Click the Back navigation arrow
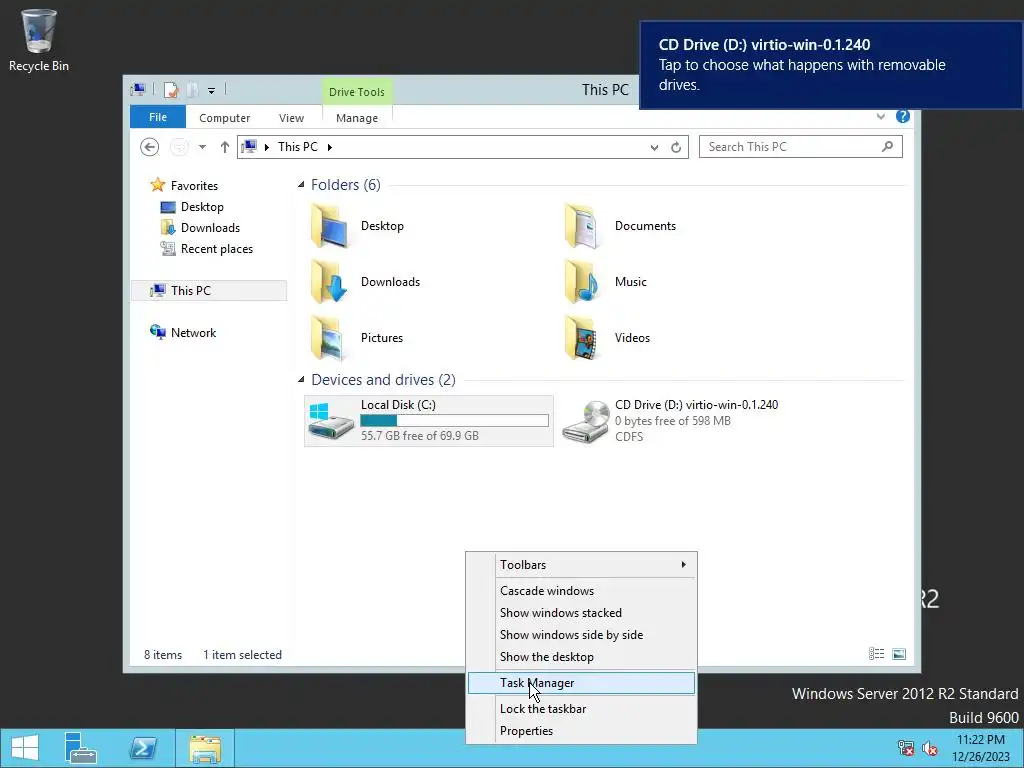The image size is (1024, 768). [x=150, y=147]
